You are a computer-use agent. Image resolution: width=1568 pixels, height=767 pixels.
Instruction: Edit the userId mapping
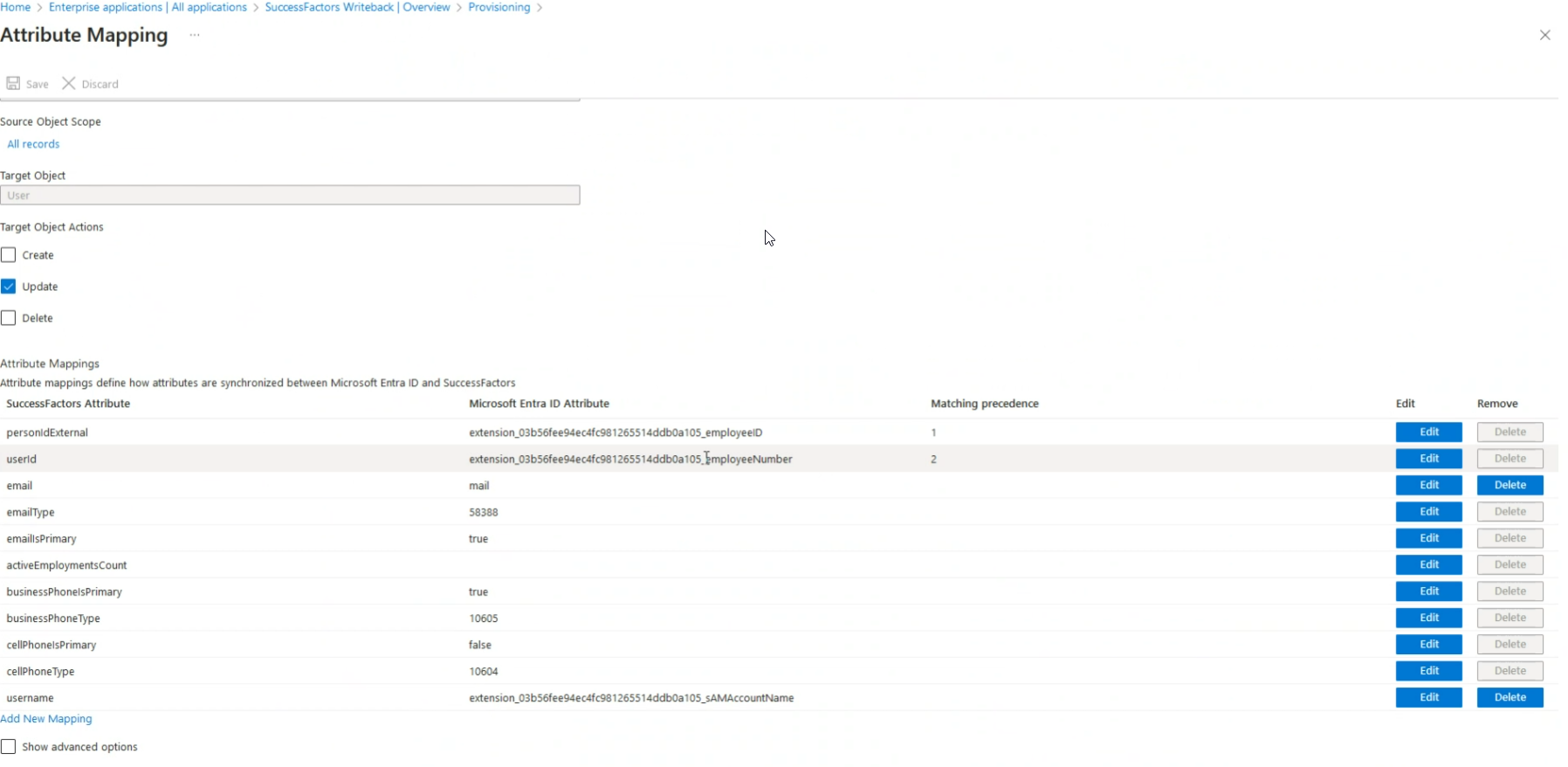coord(1428,459)
